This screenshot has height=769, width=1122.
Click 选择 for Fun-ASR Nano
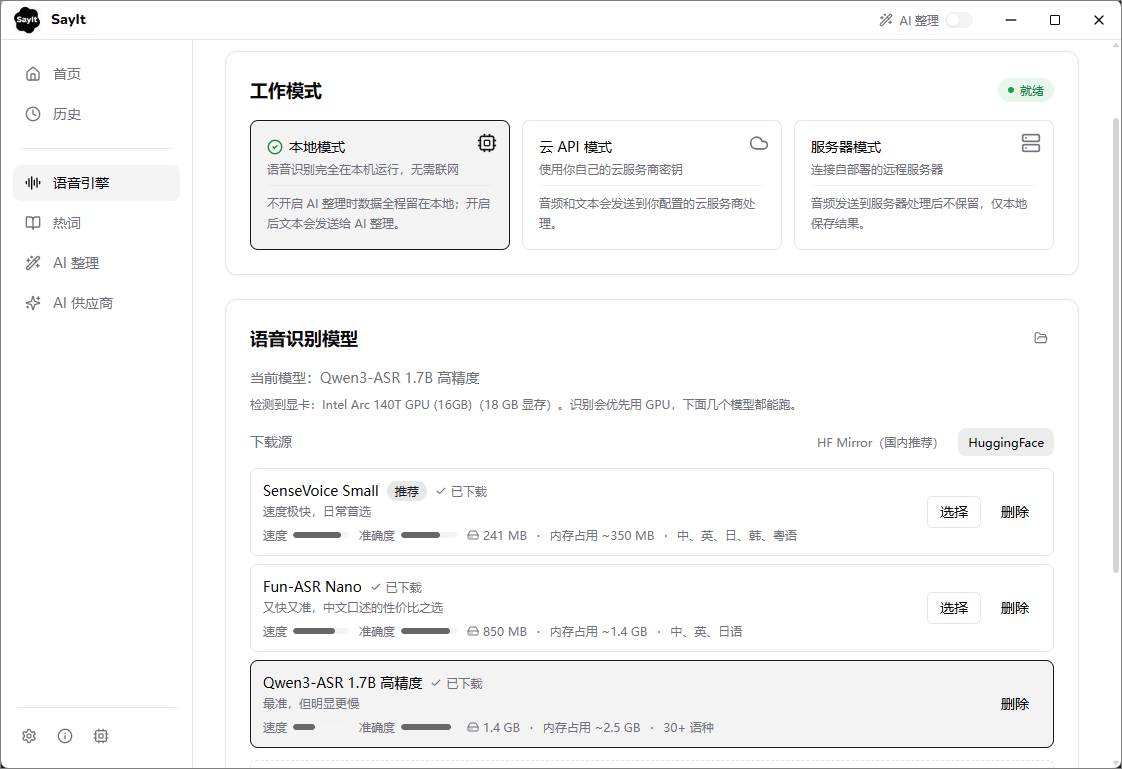(x=954, y=608)
